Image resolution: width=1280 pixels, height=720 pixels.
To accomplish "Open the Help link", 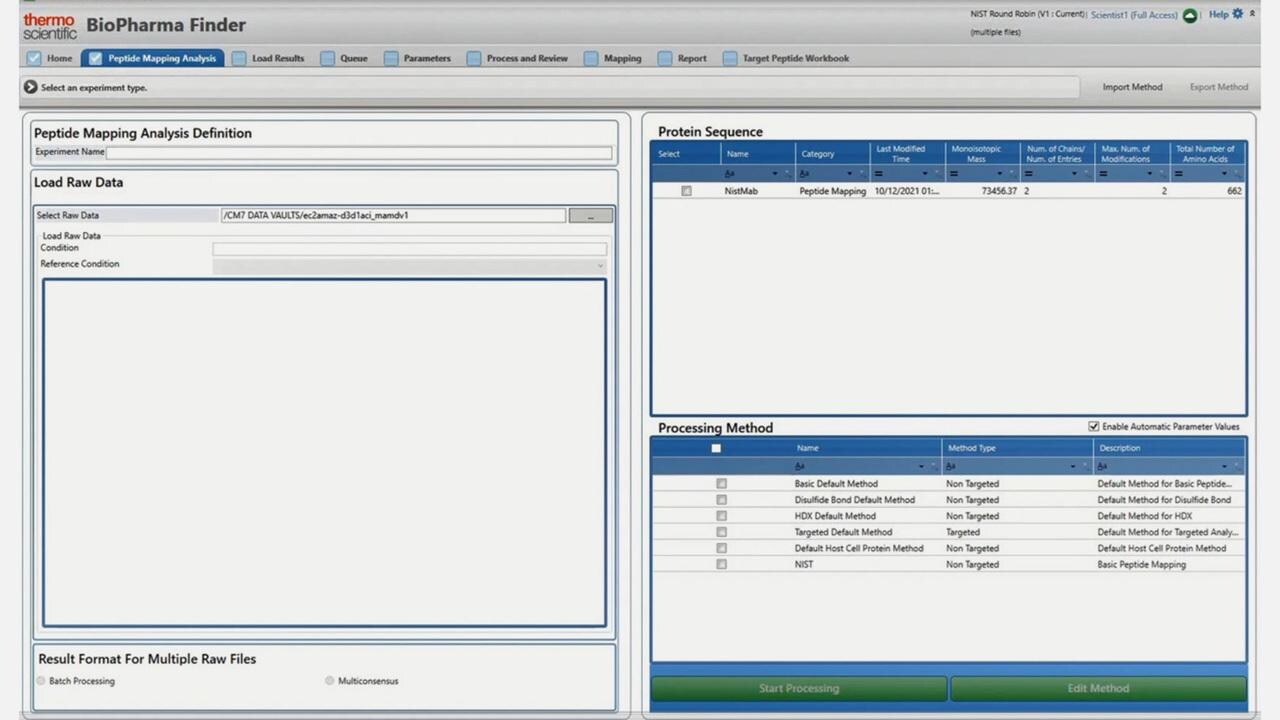I will [x=1218, y=14].
